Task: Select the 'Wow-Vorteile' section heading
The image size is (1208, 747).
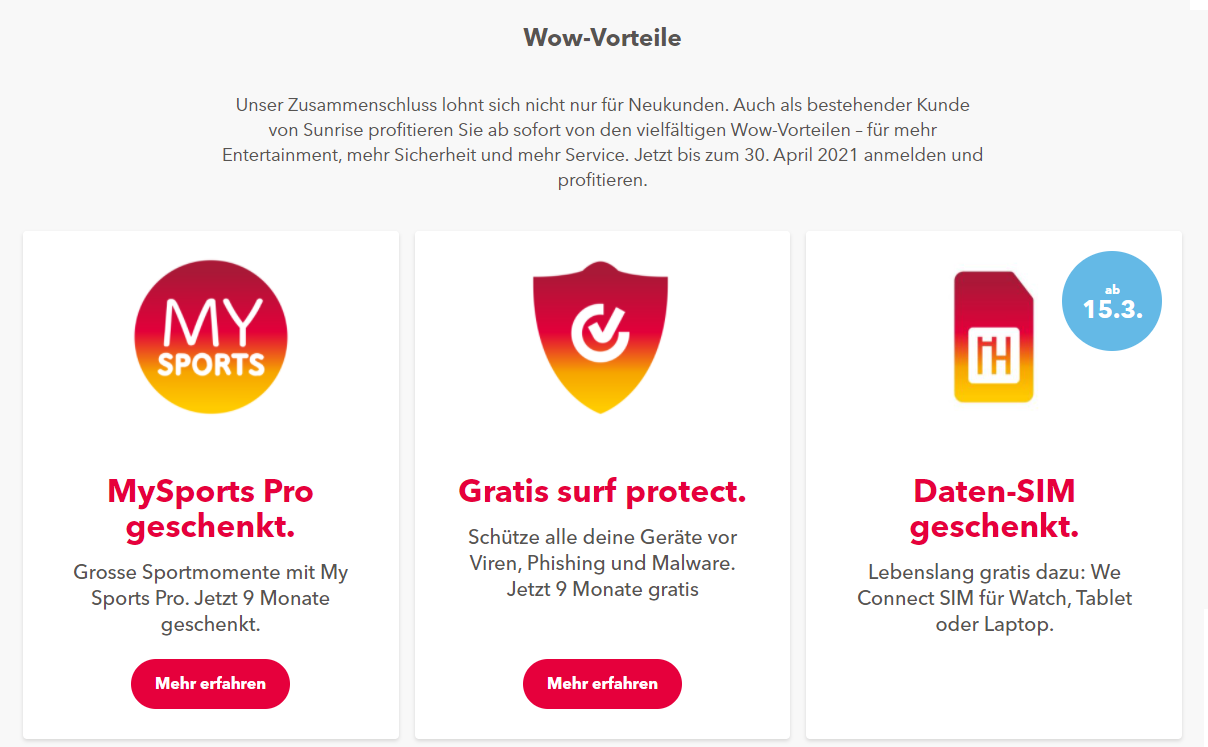Action: pos(602,38)
